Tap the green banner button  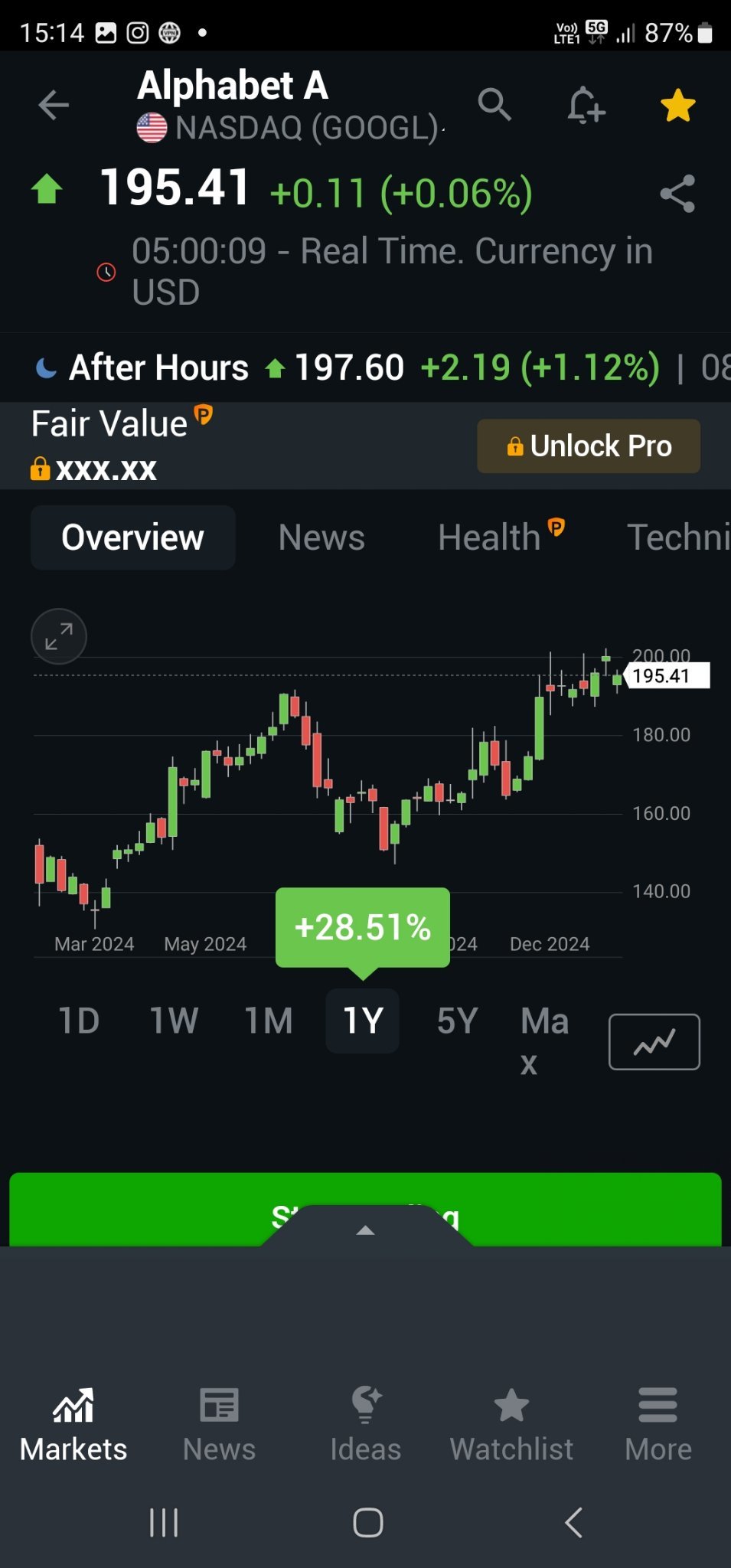pos(365,1209)
